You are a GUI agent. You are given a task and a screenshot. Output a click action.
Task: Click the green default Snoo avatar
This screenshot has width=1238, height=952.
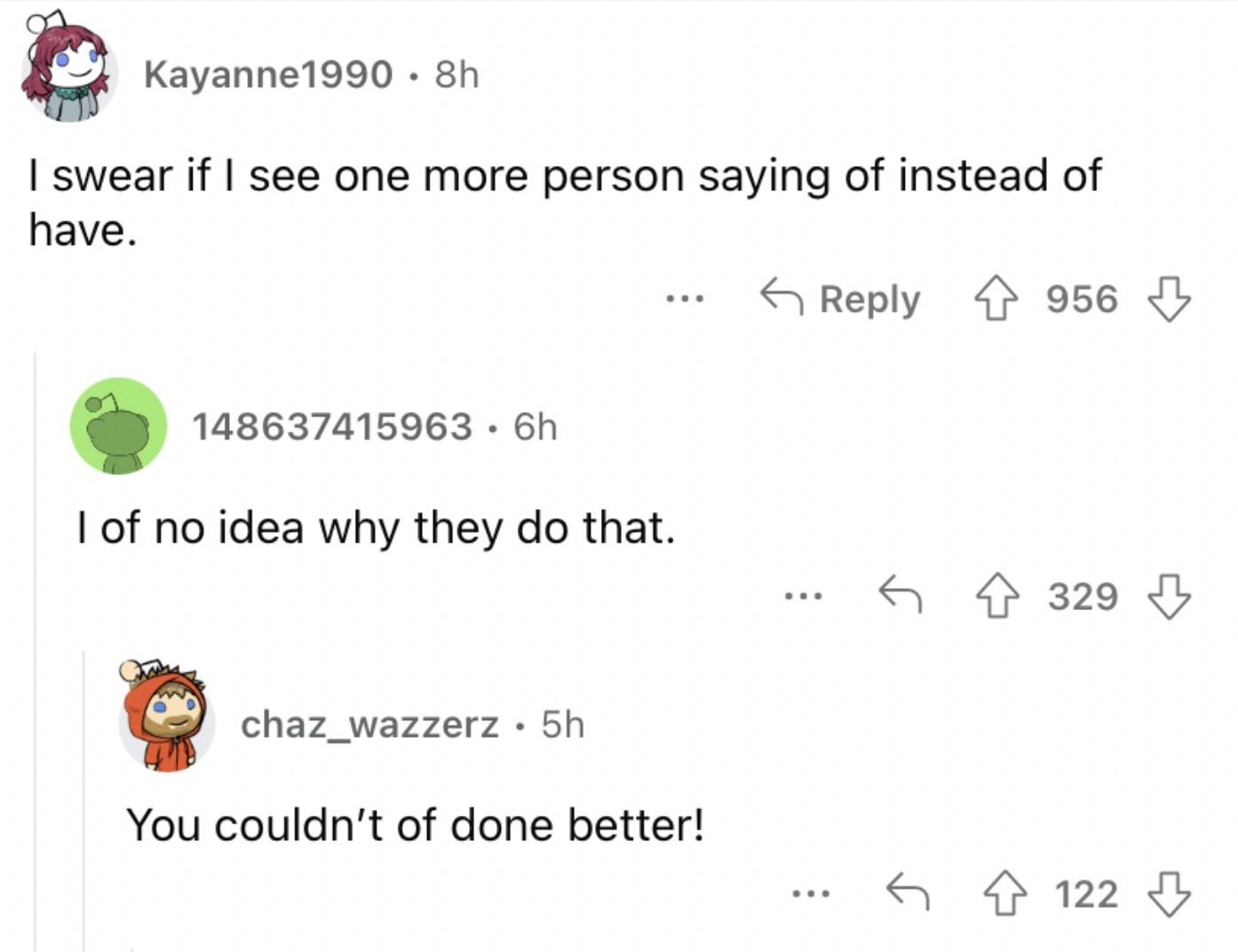[118, 425]
